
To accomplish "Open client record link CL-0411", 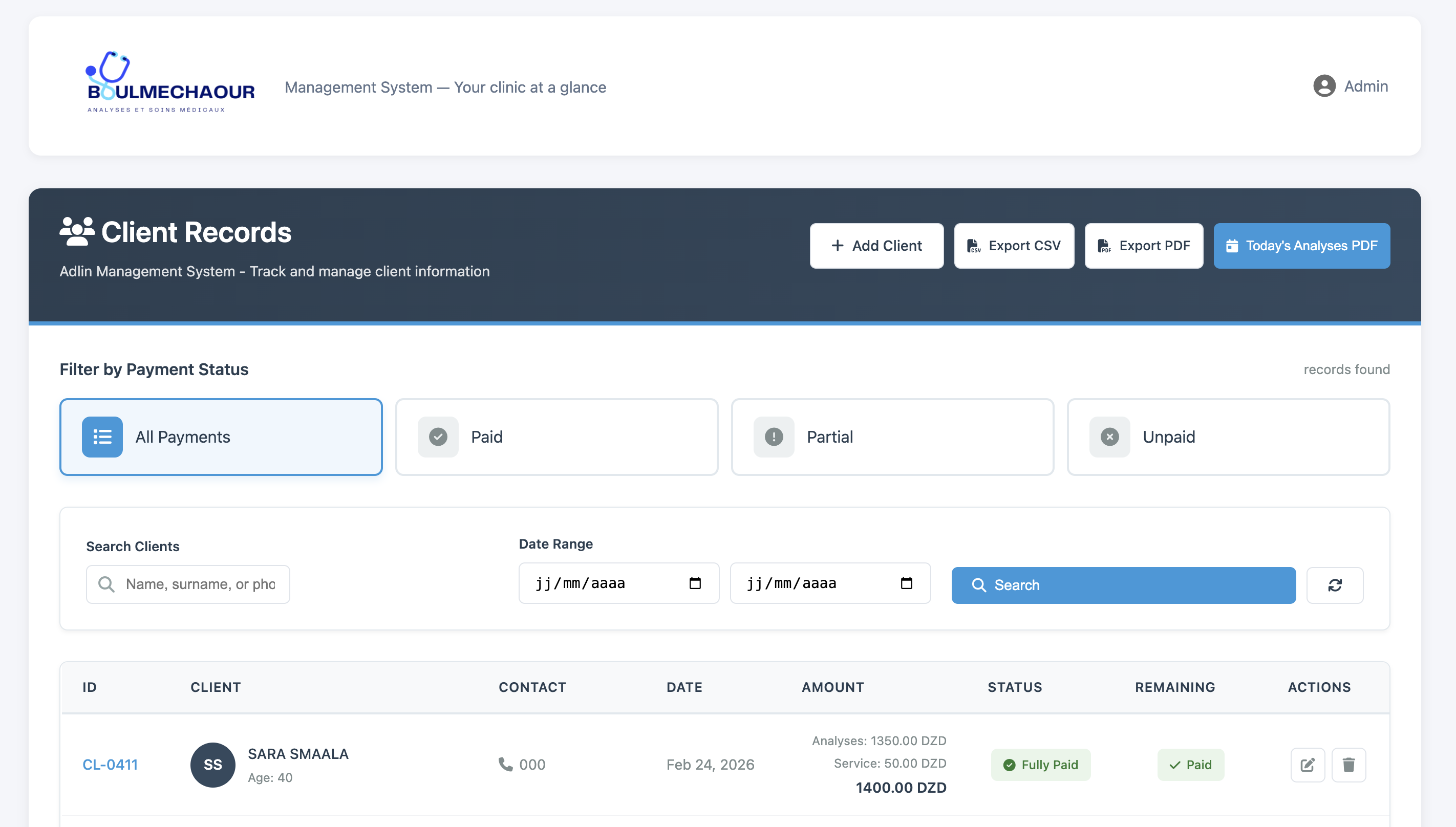I will (x=110, y=765).
